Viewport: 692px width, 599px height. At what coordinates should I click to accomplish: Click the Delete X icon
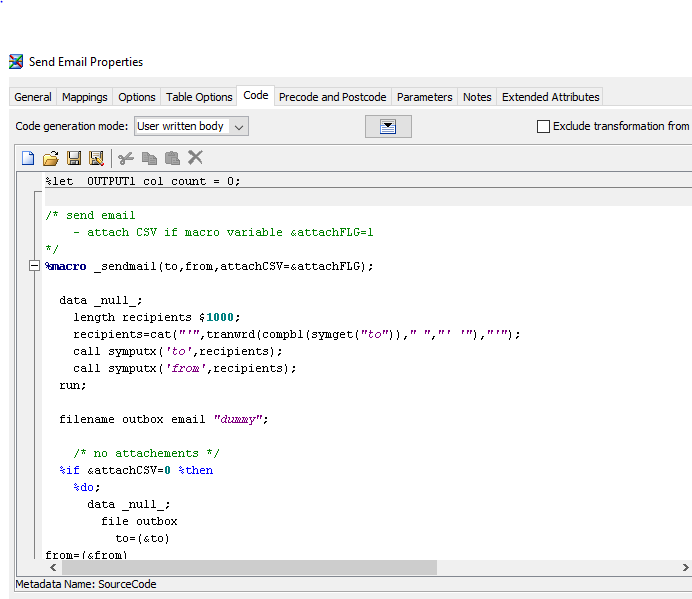coord(196,158)
